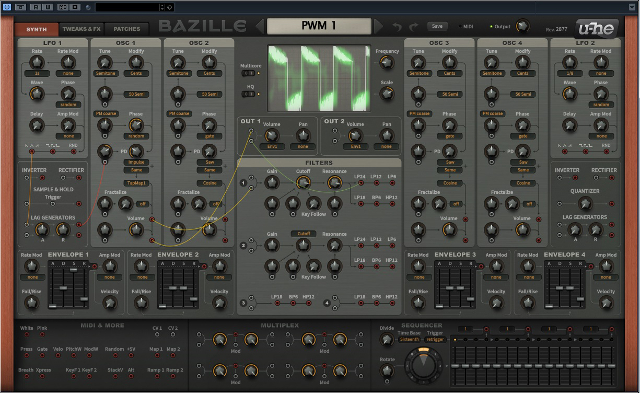Click the main Output volume knob in header

(522, 26)
